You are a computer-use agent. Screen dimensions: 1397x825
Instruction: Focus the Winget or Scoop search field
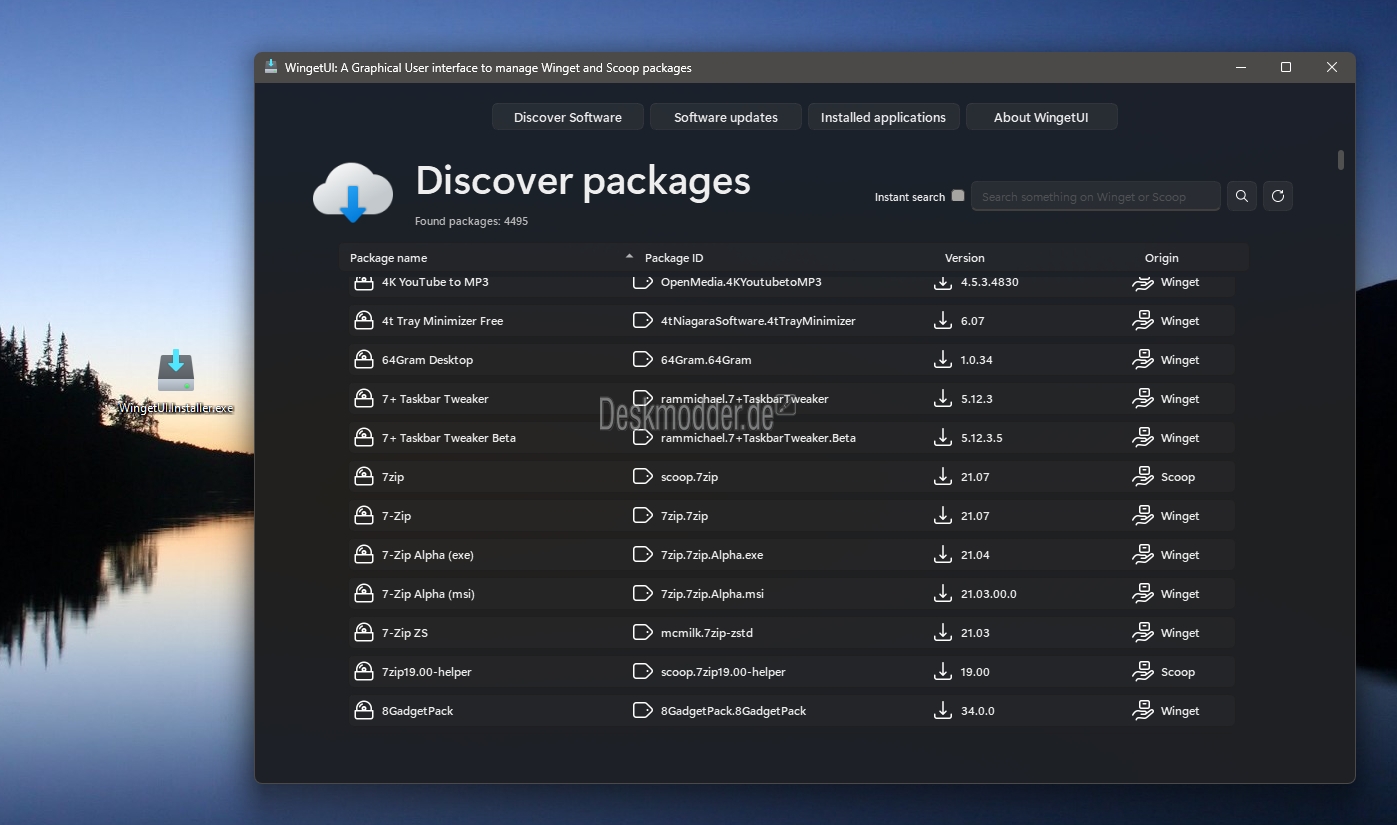[x=1096, y=196]
